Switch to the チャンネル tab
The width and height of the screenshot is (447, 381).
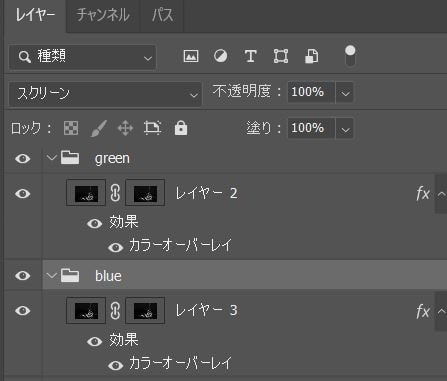pyautogui.click(x=103, y=15)
